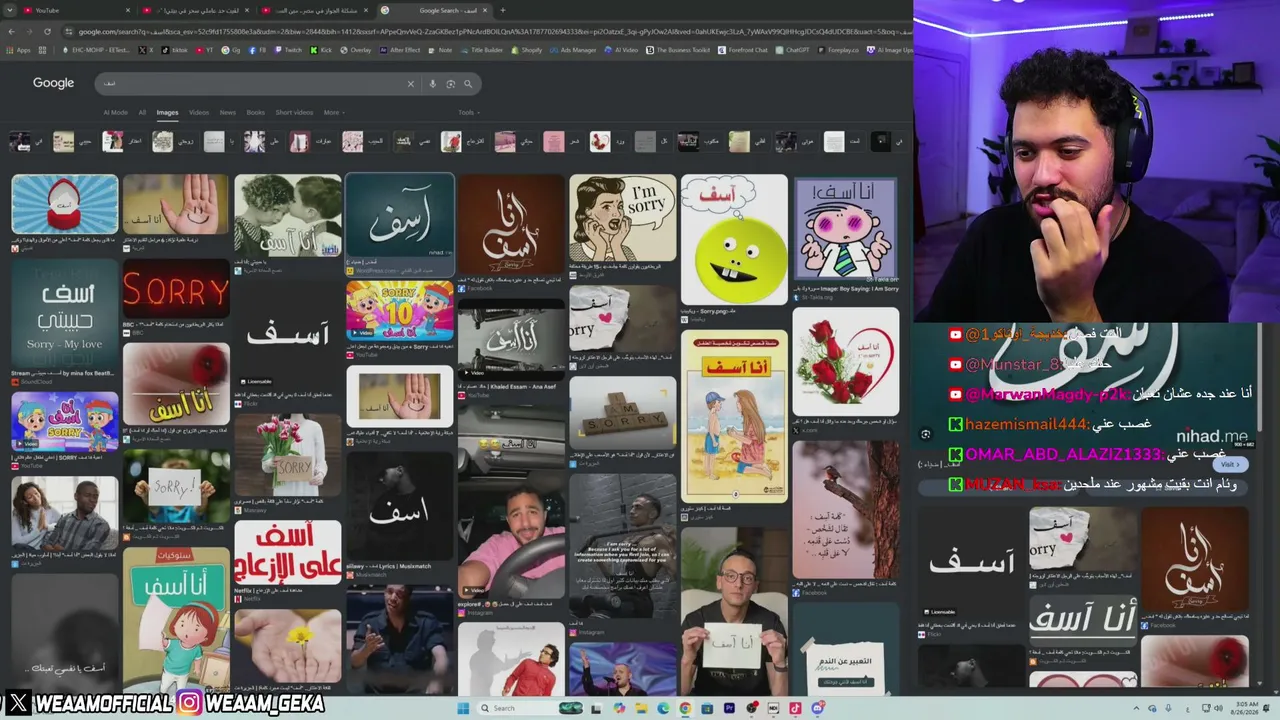Screen dimensions: 1280x720
Task: Open the Shopify bookmark
Action: (x=527, y=50)
